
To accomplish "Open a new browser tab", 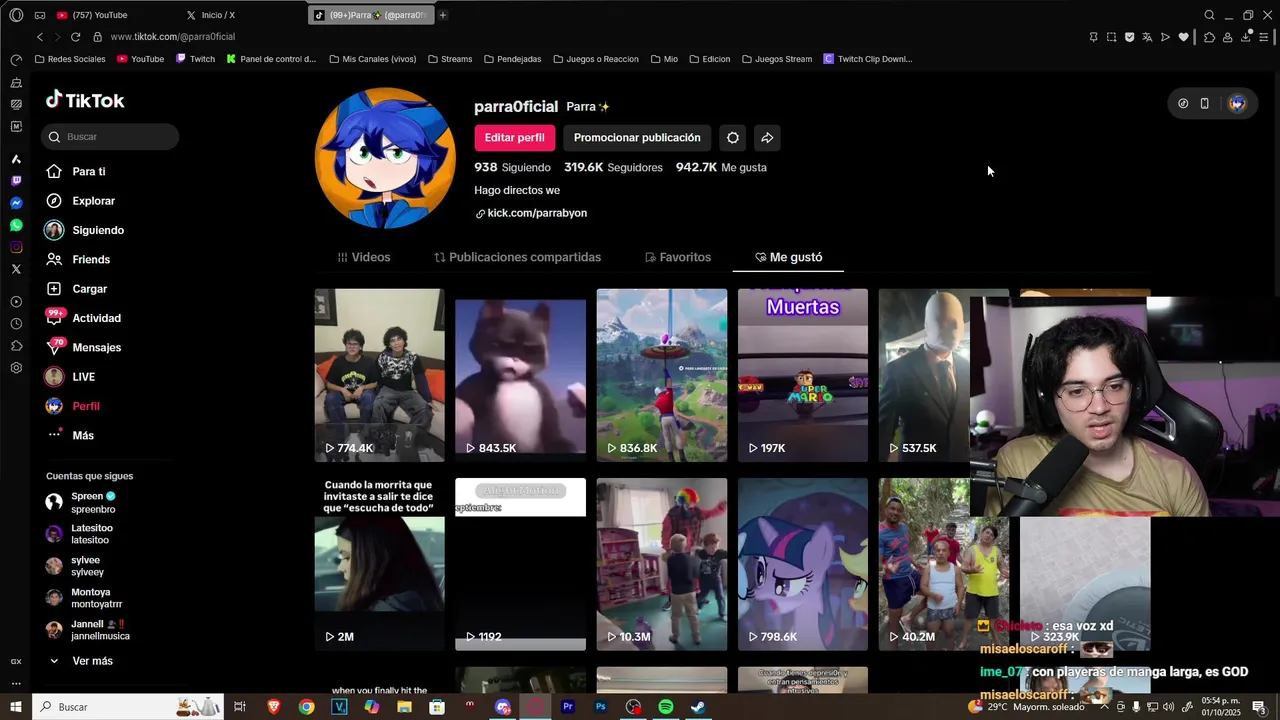I will (x=443, y=15).
